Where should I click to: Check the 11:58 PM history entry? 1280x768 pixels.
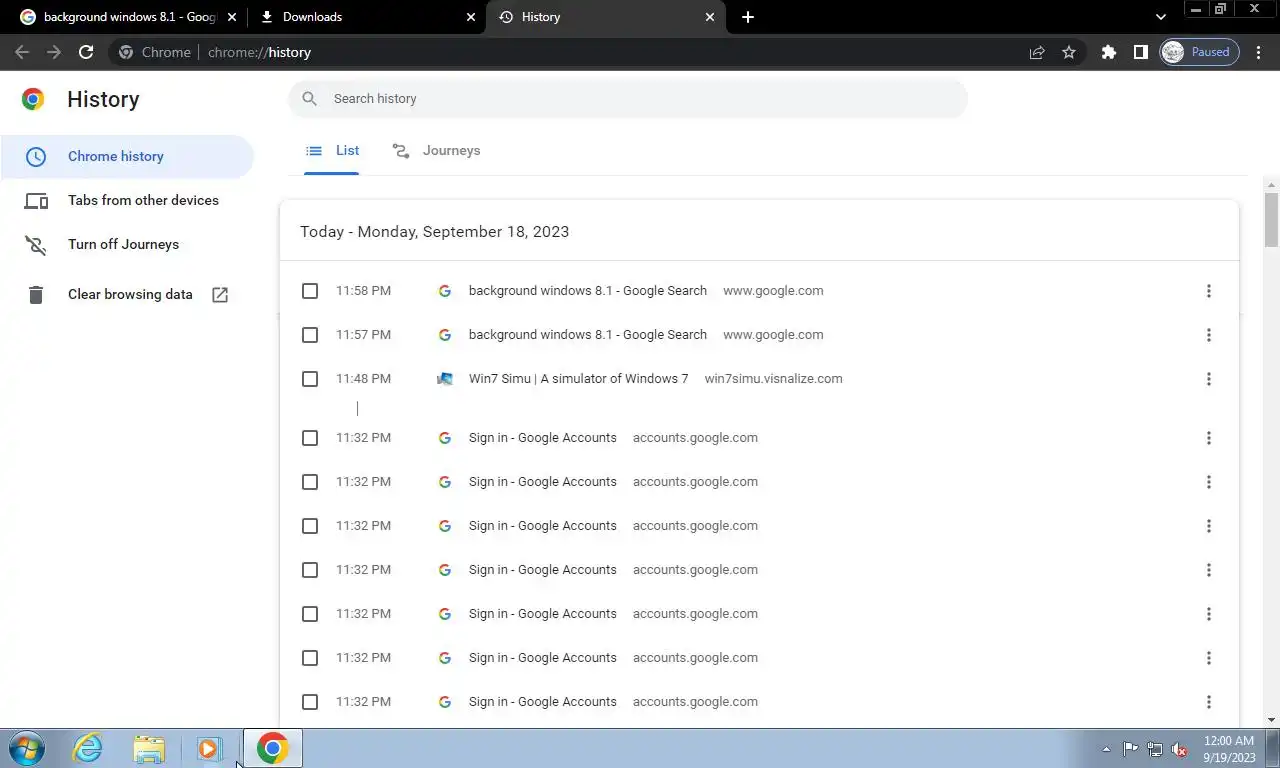point(310,291)
